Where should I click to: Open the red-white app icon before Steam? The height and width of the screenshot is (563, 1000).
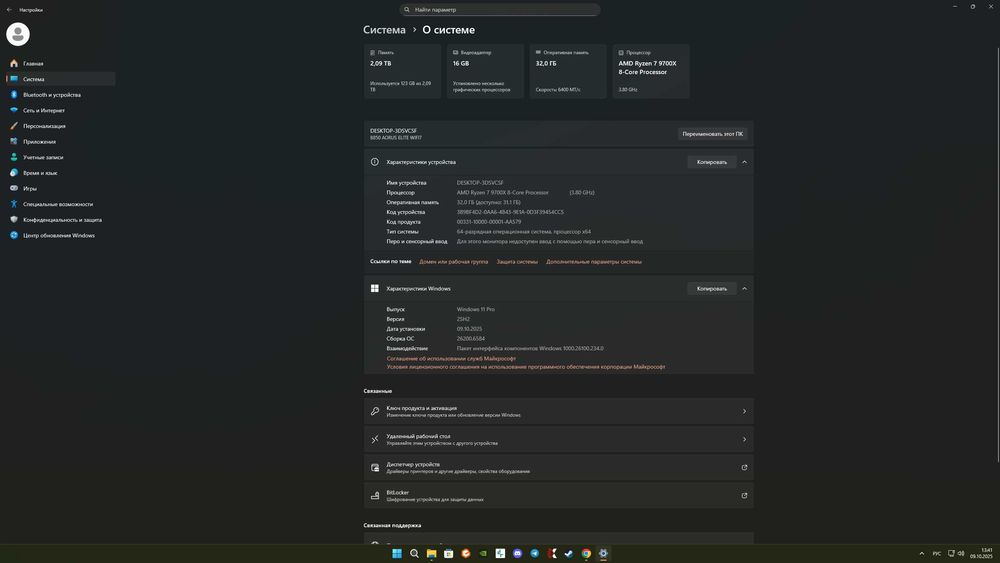pos(552,553)
